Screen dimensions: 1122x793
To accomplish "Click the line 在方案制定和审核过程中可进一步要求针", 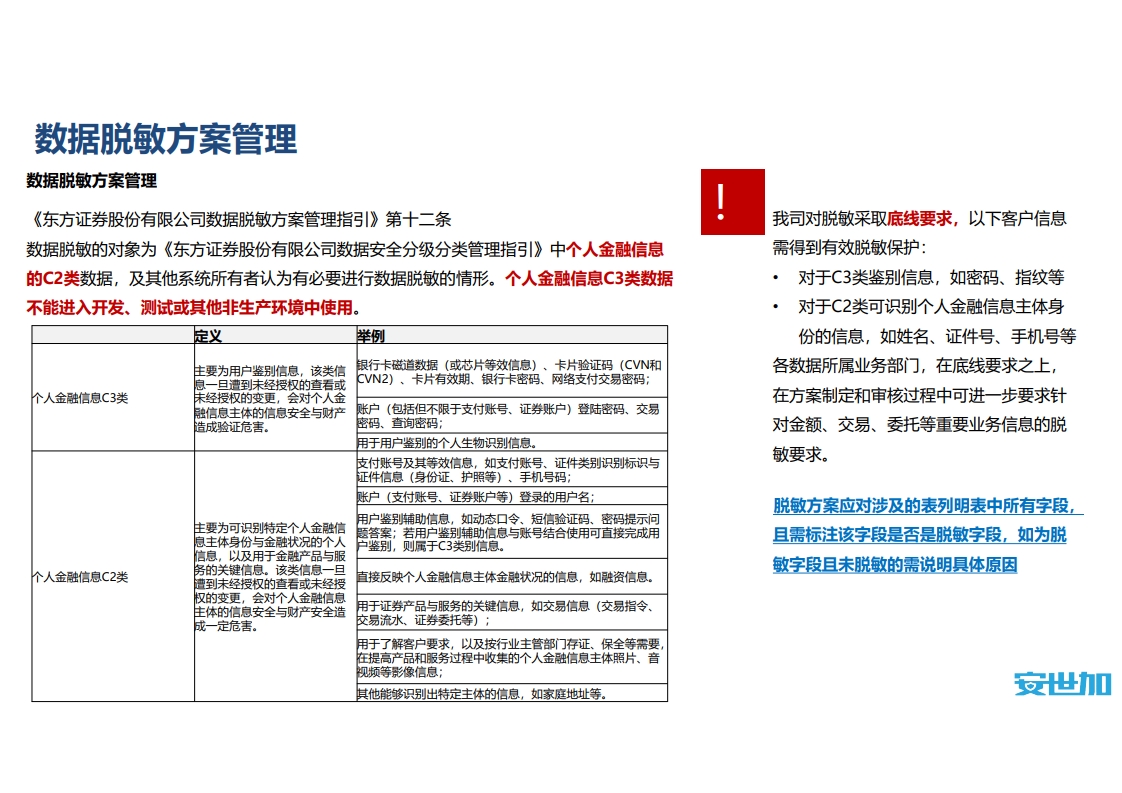I will (x=919, y=395).
